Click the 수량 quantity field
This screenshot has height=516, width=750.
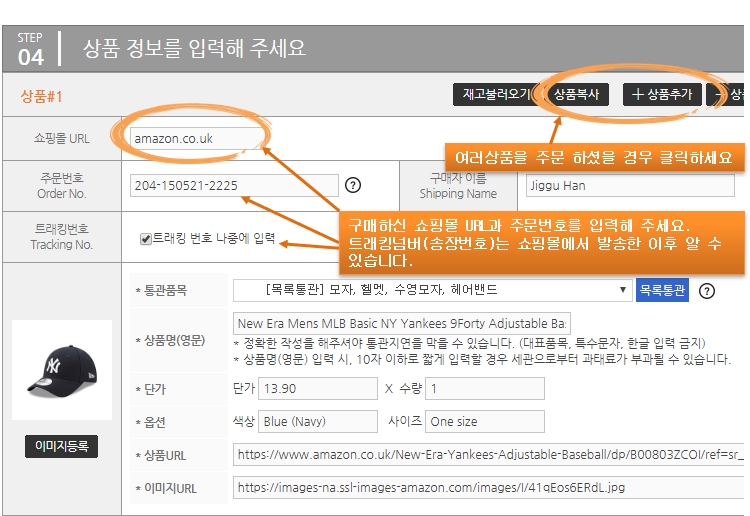(x=485, y=388)
